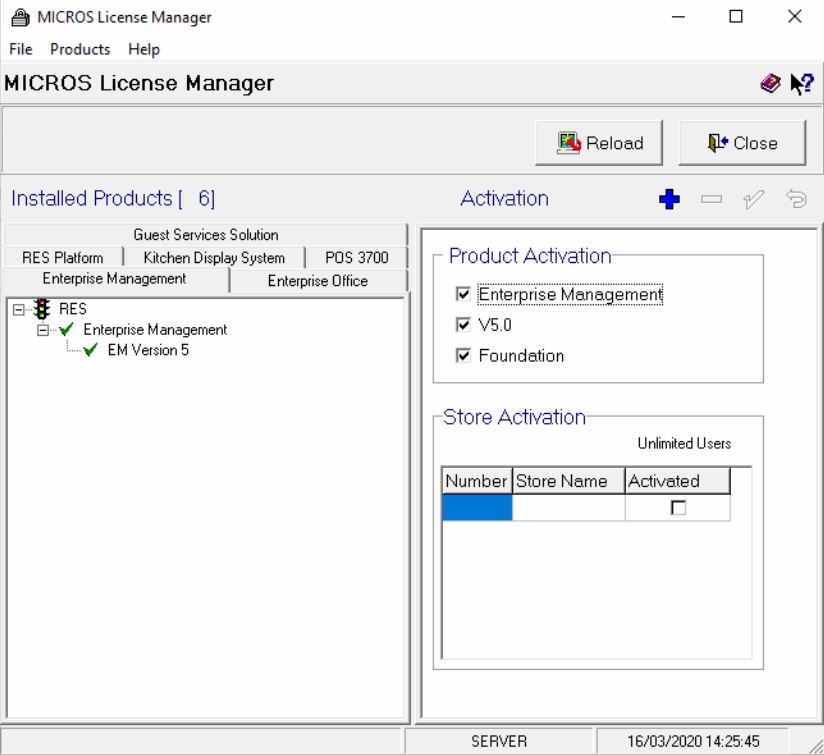Click the Store Name column header
Image resolution: width=824 pixels, height=755 pixels.
pyautogui.click(x=569, y=481)
